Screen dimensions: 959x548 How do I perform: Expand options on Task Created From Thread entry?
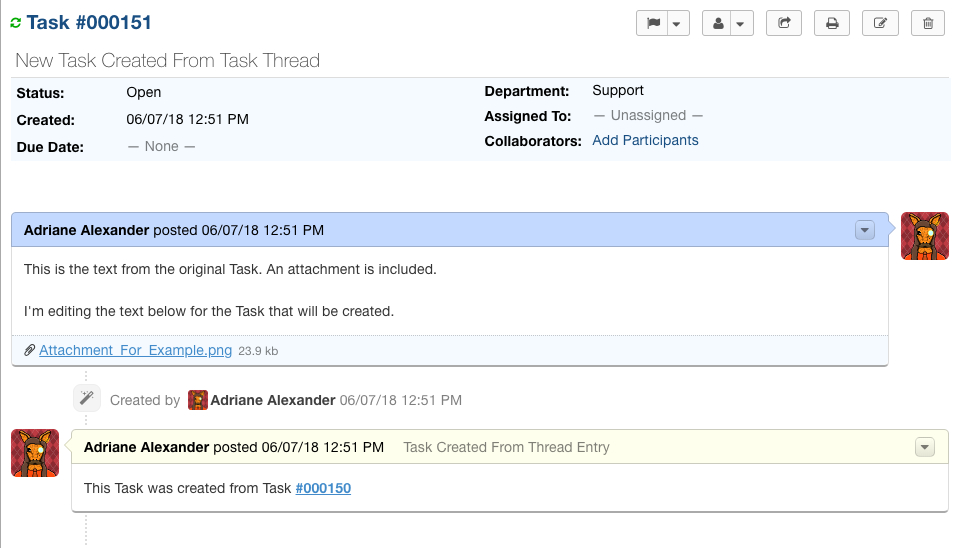tap(924, 447)
